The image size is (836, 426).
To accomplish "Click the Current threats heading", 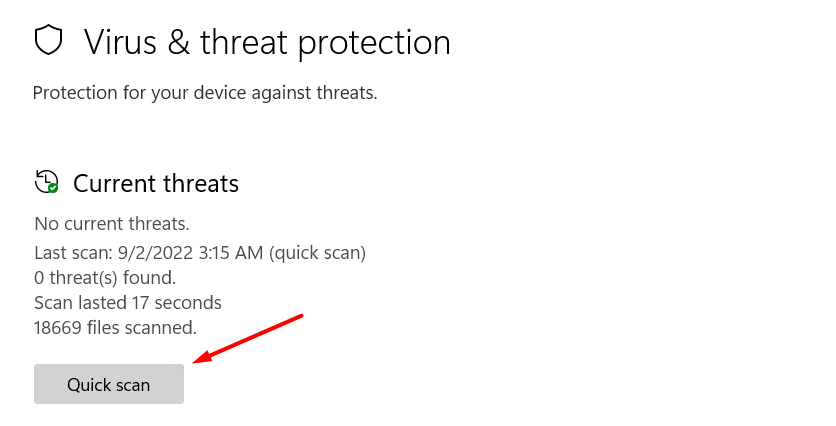I will tap(156, 184).
